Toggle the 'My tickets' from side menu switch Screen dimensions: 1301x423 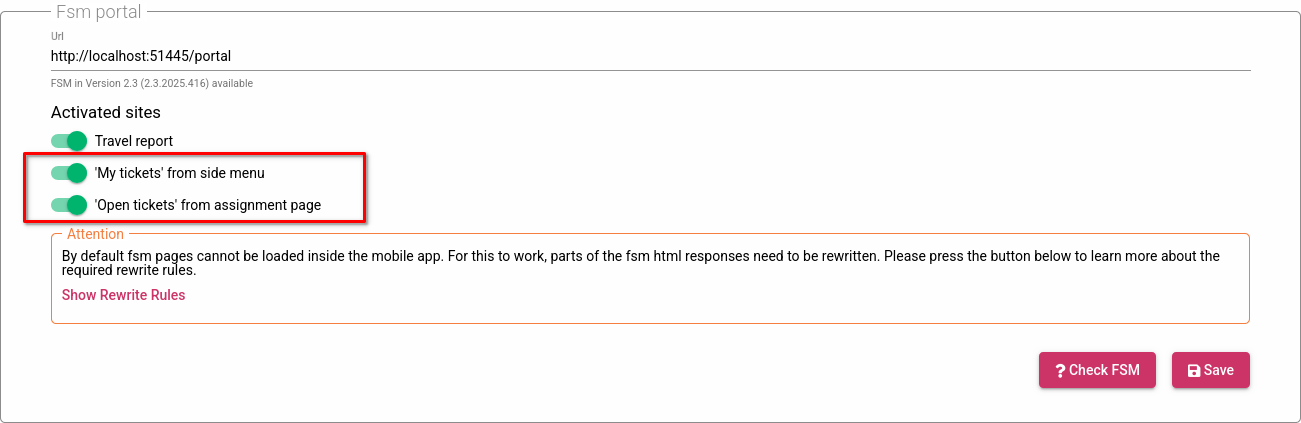pyautogui.click(x=70, y=173)
